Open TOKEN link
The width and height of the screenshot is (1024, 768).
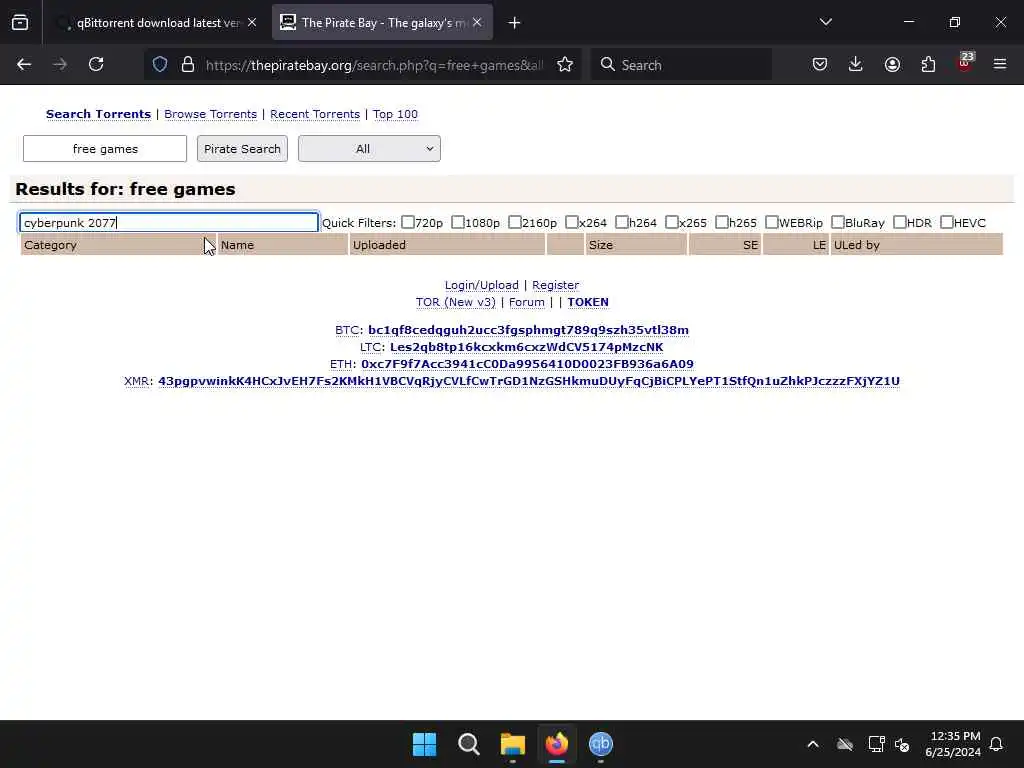(x=588, y=302)
